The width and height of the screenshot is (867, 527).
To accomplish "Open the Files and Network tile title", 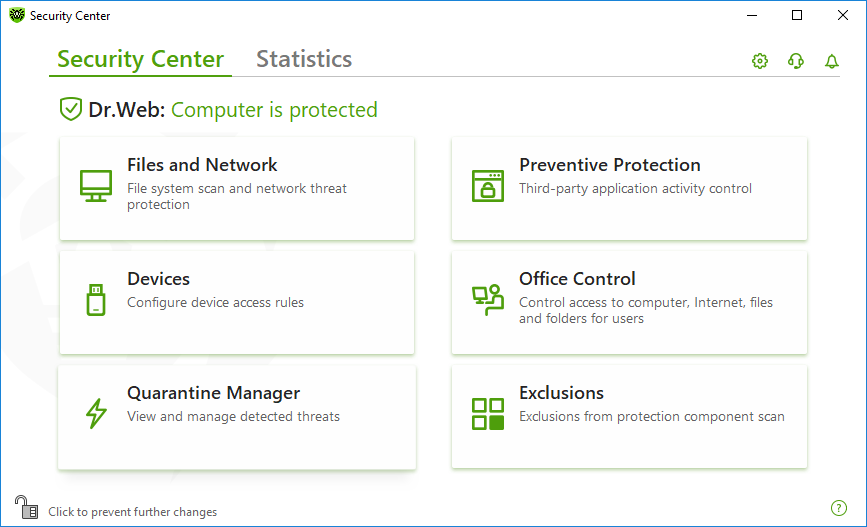I will (202, 165).
